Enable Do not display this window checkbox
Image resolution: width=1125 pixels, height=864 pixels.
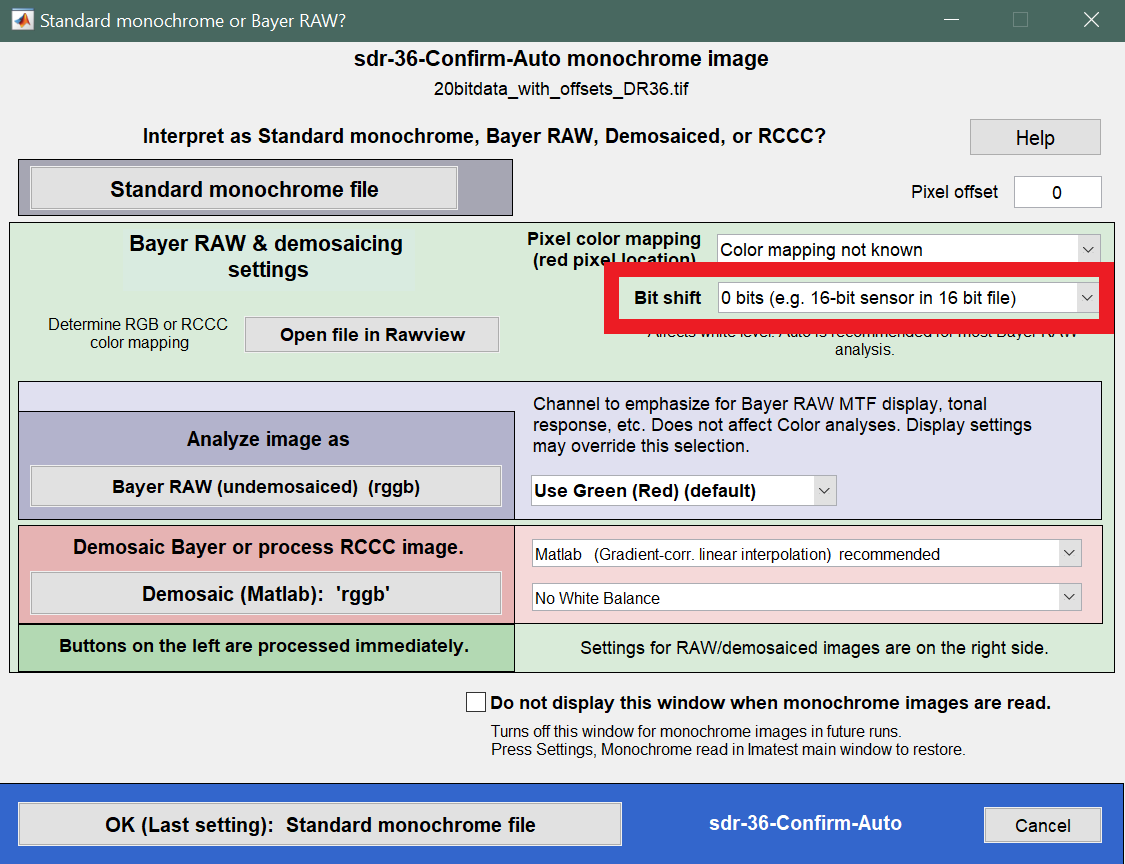pos(476,702)
